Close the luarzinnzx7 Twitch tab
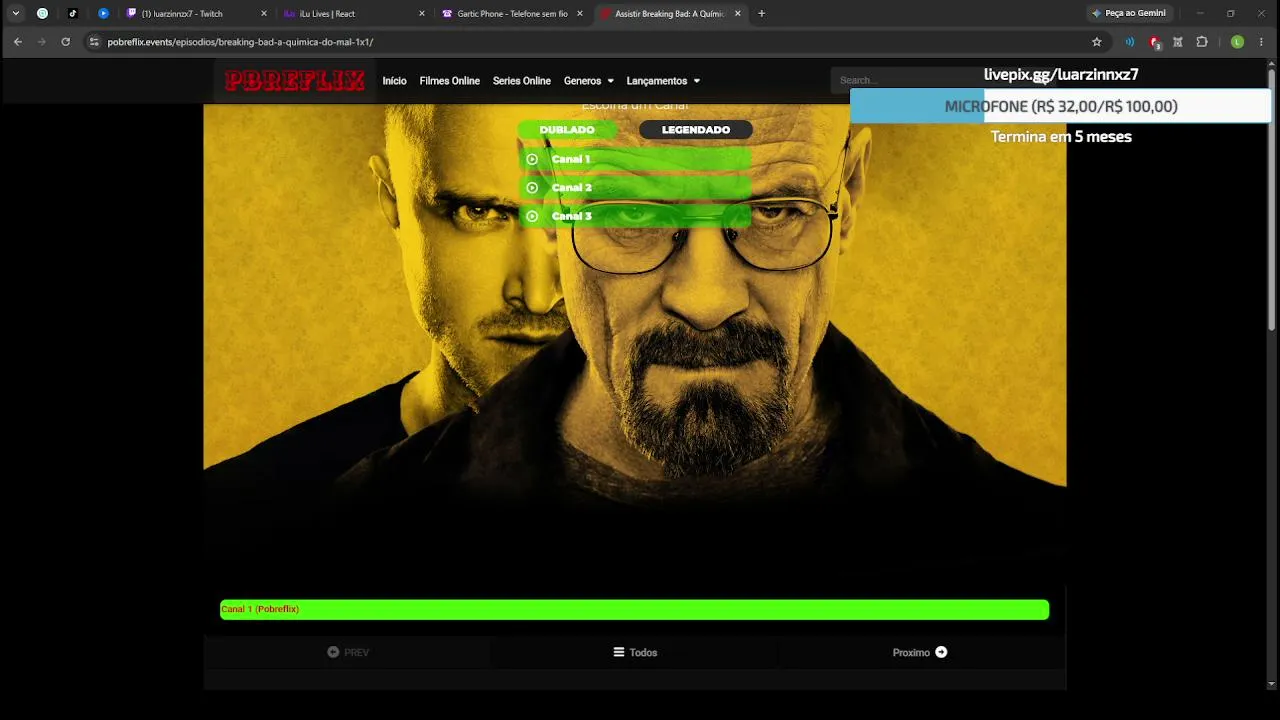1280x720 pixels. coord(264,14)
